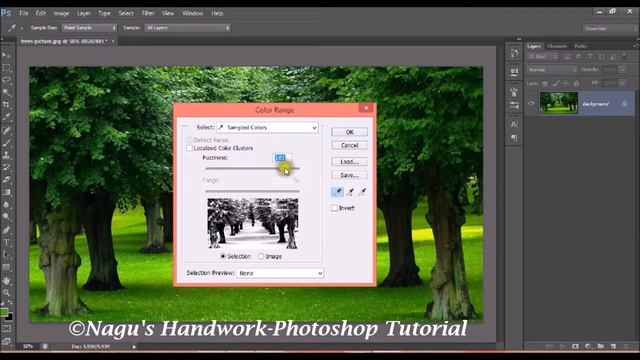Select the Horizontal Type tool
This screenshot has height=360, width=640.
(7, 243)
